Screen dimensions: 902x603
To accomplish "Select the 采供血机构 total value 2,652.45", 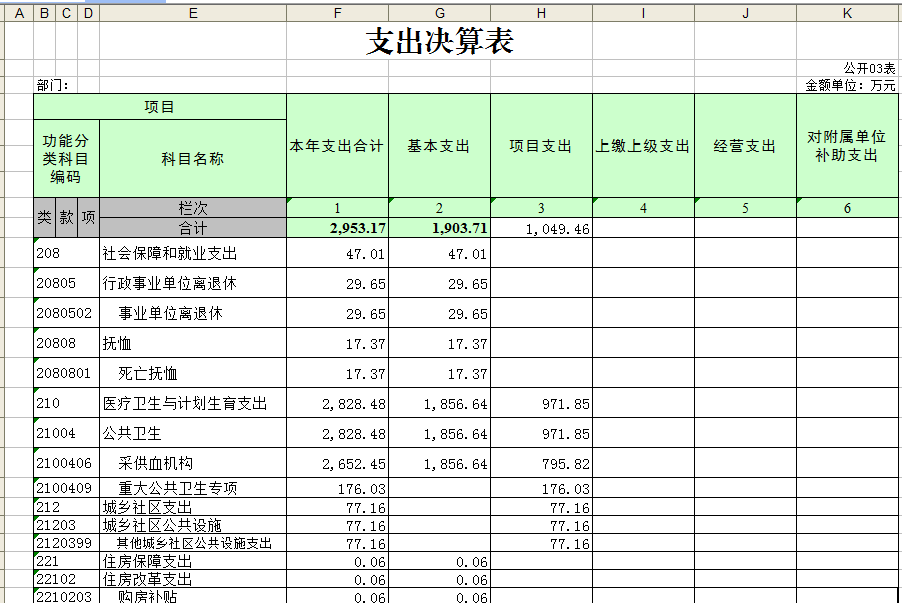I will coord(337,464).
